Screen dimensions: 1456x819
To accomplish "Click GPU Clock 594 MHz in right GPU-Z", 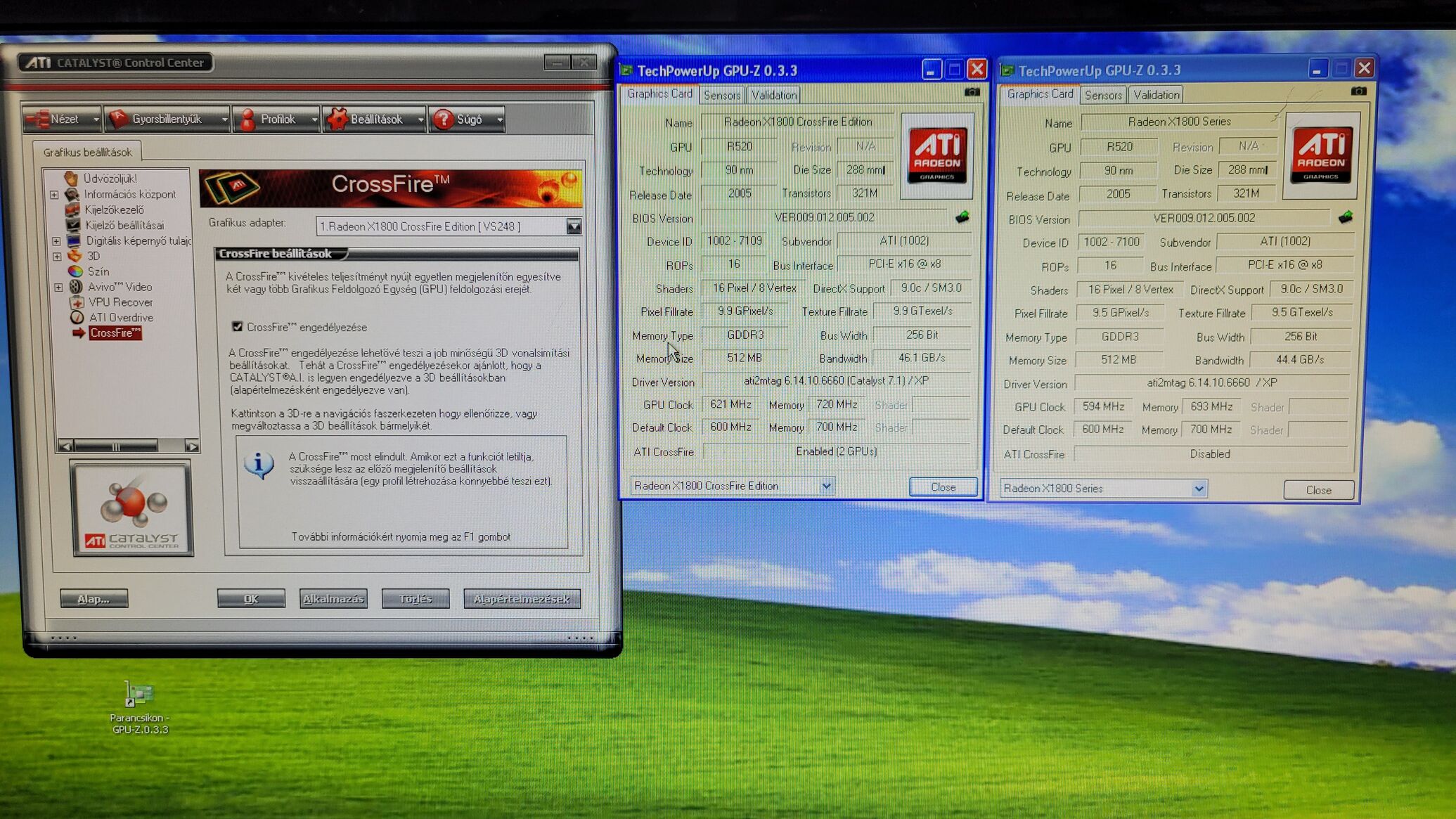I will (1103, 407).
